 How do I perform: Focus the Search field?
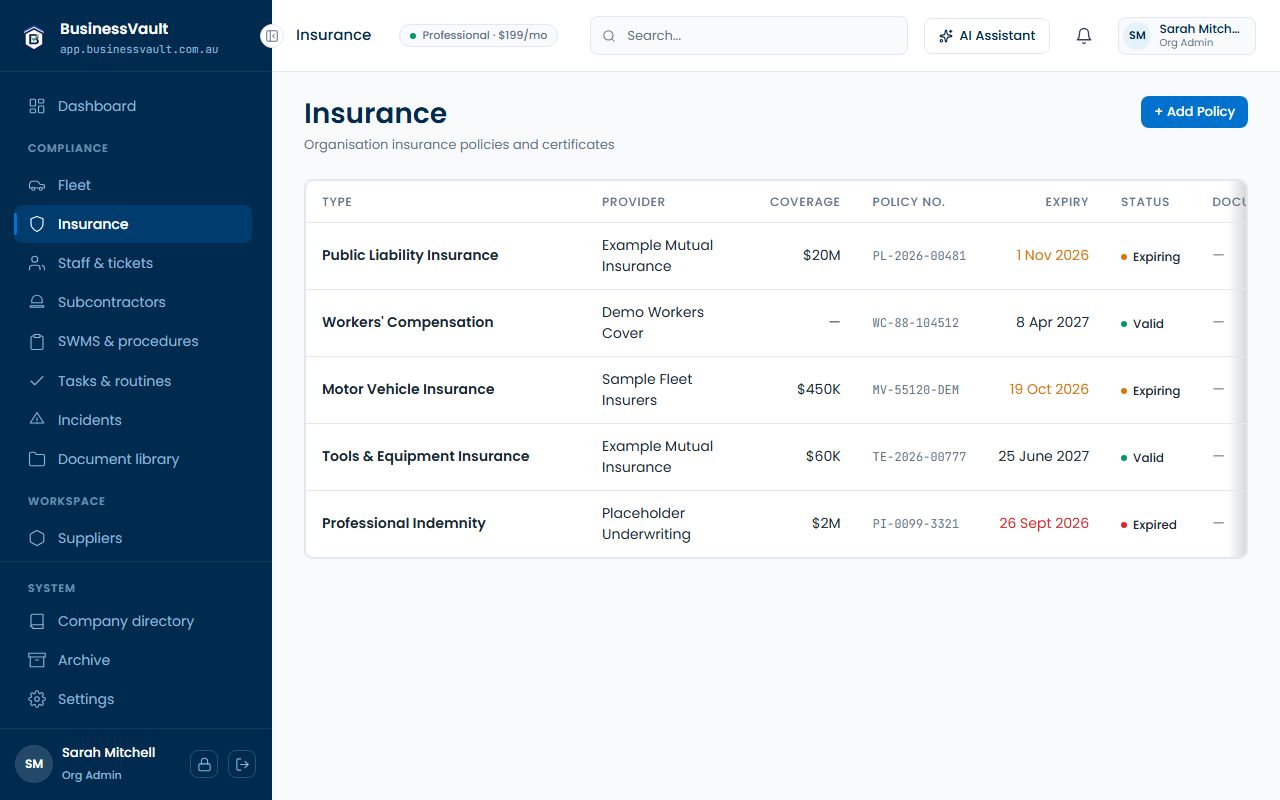(749, 36)
